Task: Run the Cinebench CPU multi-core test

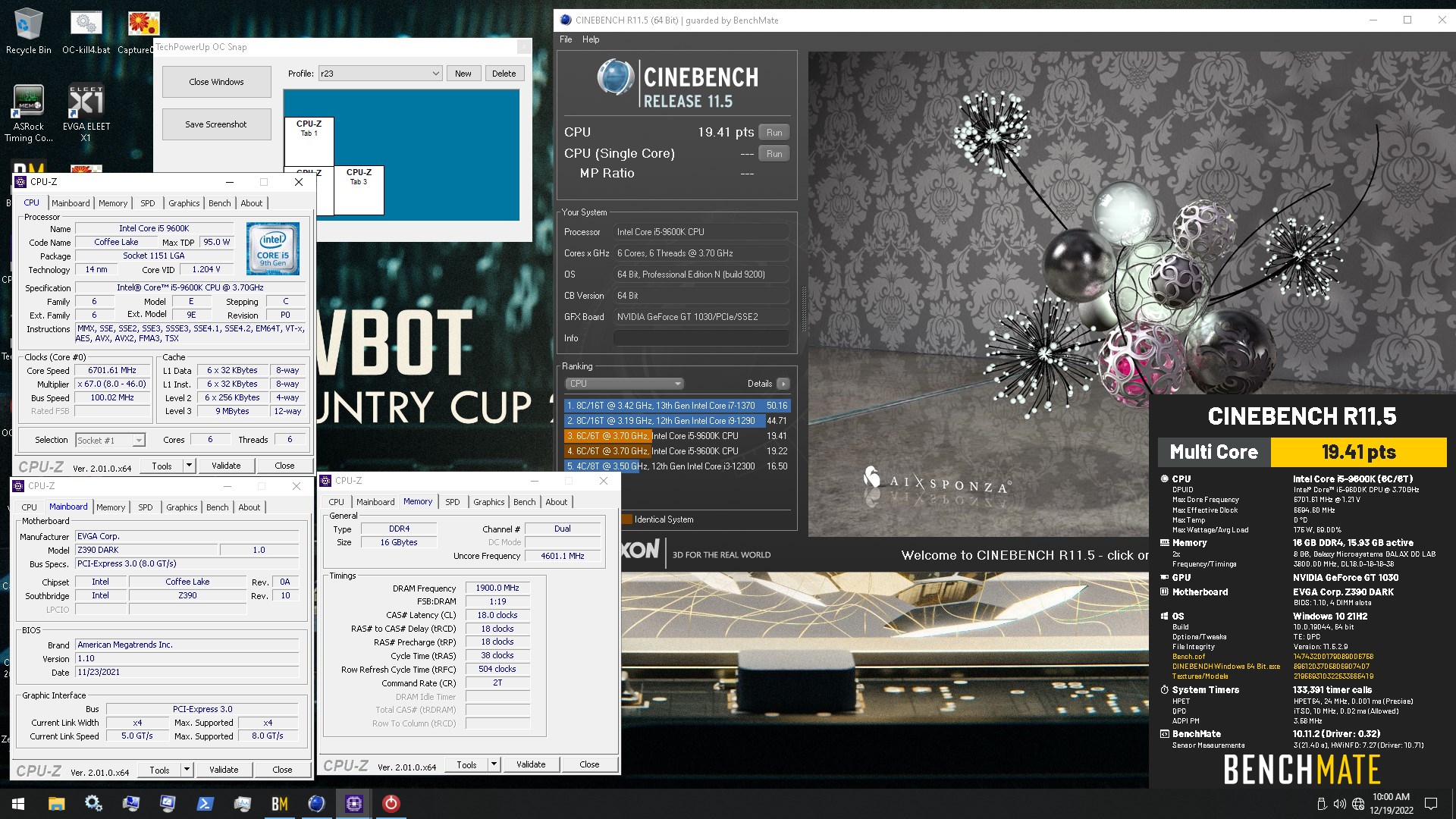Action: point(774,133)
